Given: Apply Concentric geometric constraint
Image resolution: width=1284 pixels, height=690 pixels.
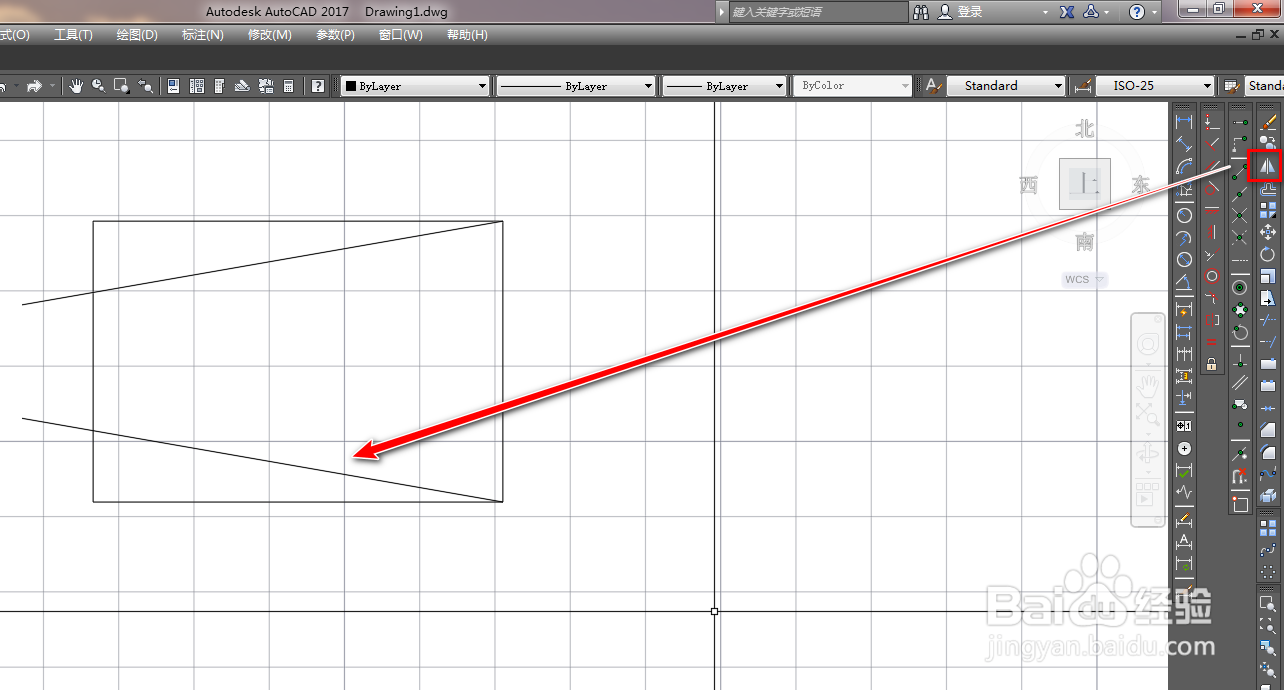Looking at the screenshot, I should (x=1212, y=276).
